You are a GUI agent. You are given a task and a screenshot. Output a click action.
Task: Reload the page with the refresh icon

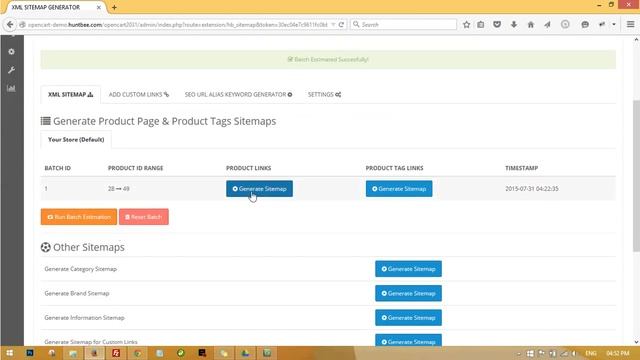tap(341, 24)
